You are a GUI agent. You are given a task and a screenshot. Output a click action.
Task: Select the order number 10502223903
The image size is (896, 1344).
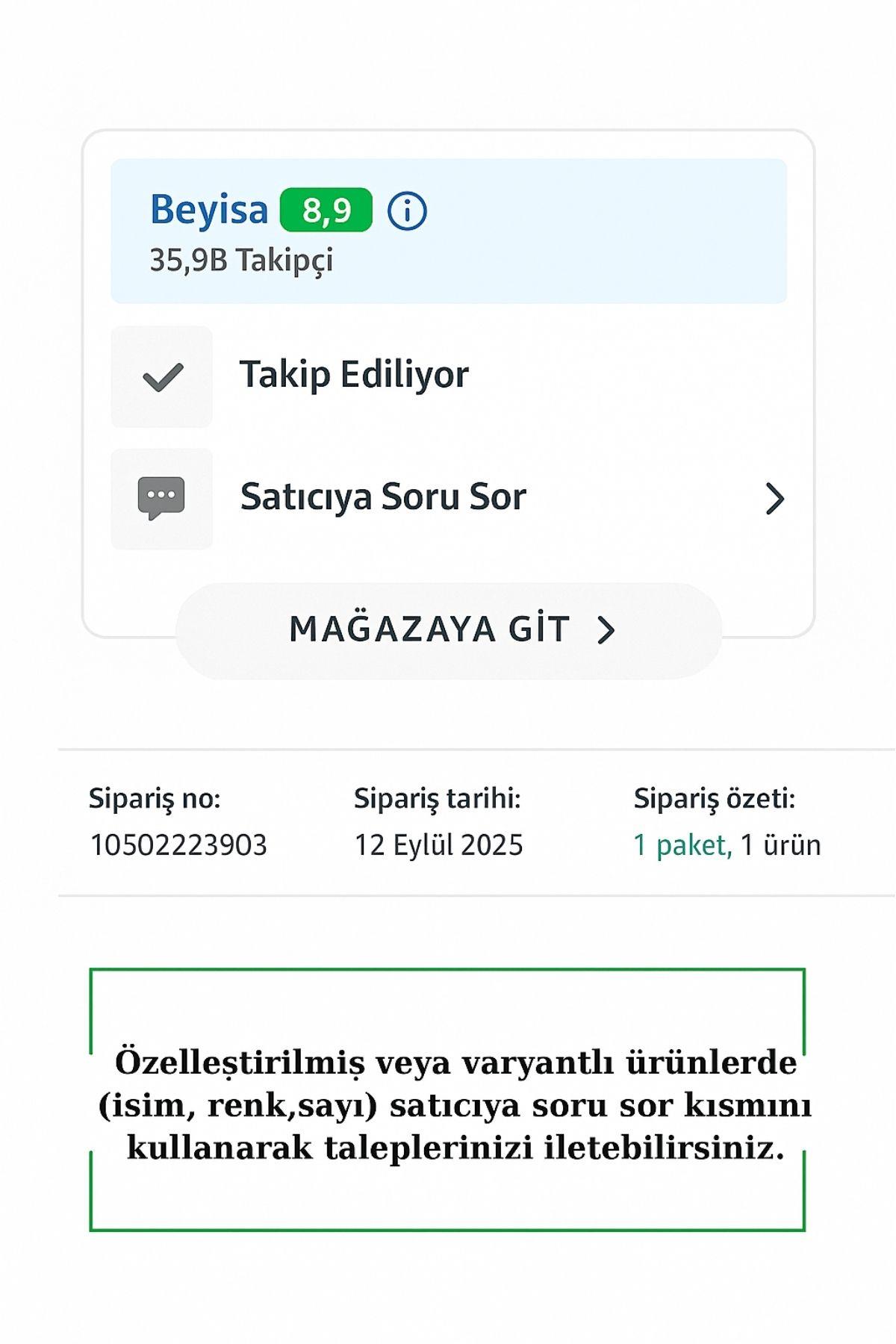[178, 845]
